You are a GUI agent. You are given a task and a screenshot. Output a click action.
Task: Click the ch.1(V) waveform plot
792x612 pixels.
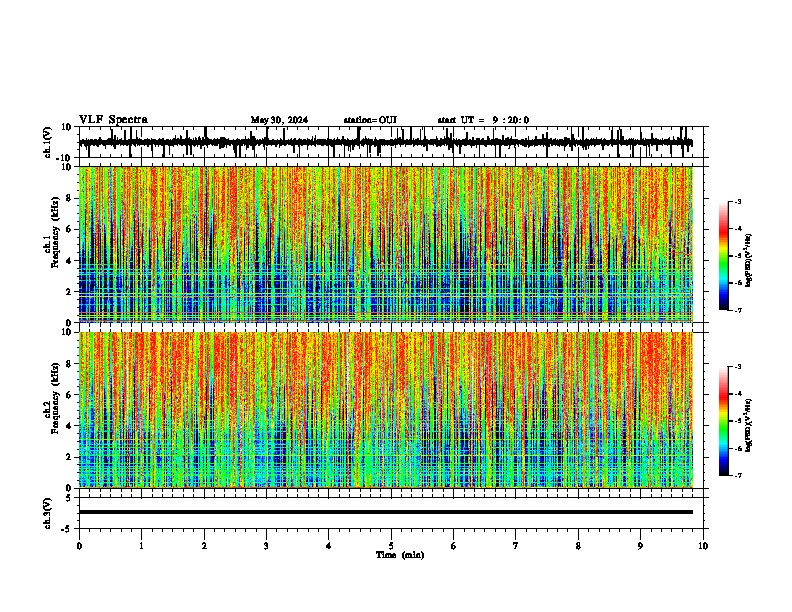(391, 142)
